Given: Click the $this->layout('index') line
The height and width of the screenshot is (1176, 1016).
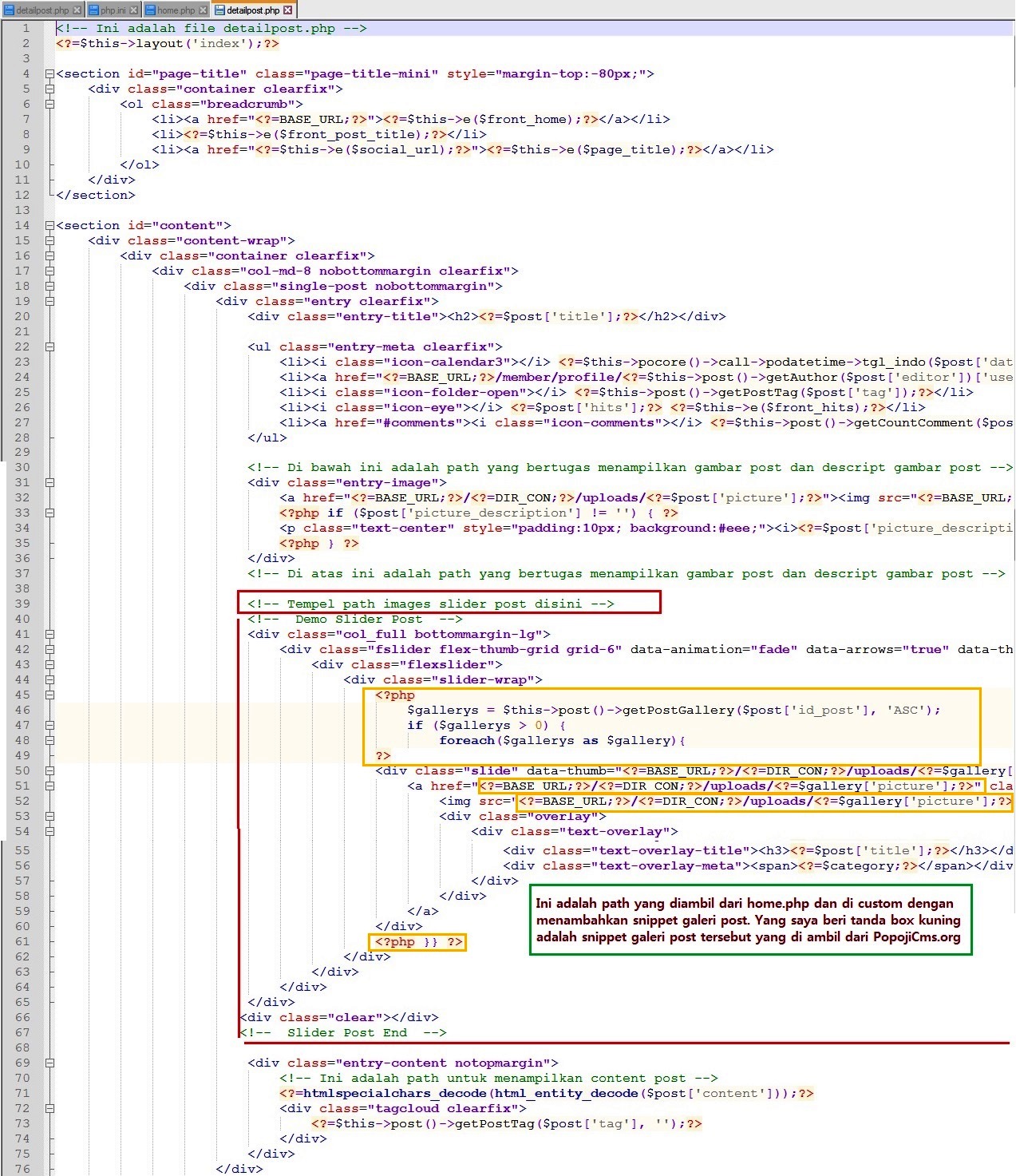Looking at the screenshot, I should (x=168, y=43).
